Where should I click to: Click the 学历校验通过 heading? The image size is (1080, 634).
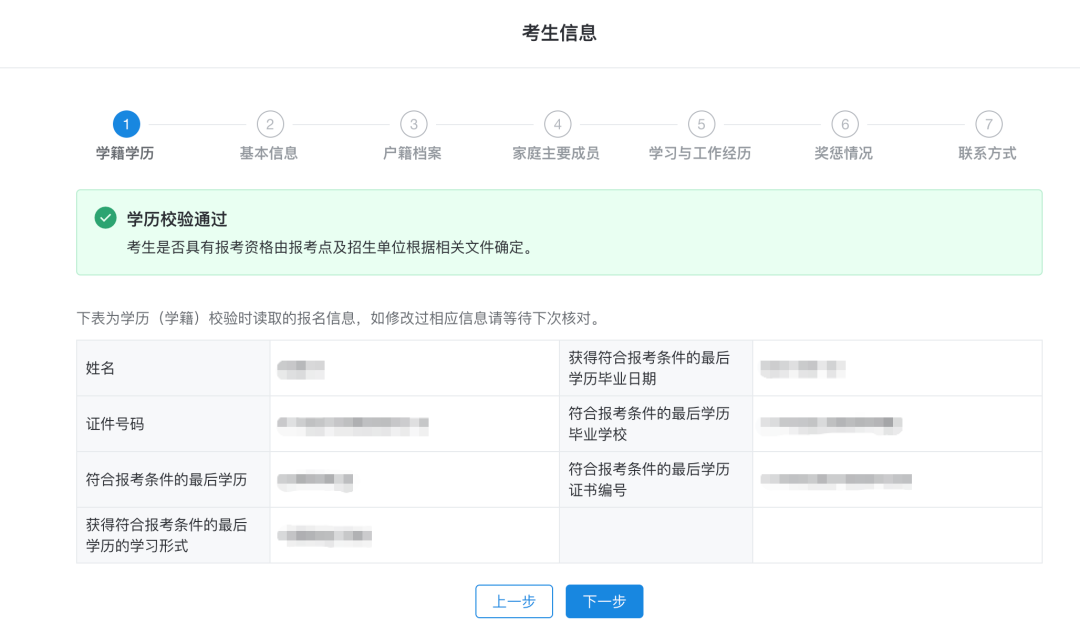coord(177,219)
